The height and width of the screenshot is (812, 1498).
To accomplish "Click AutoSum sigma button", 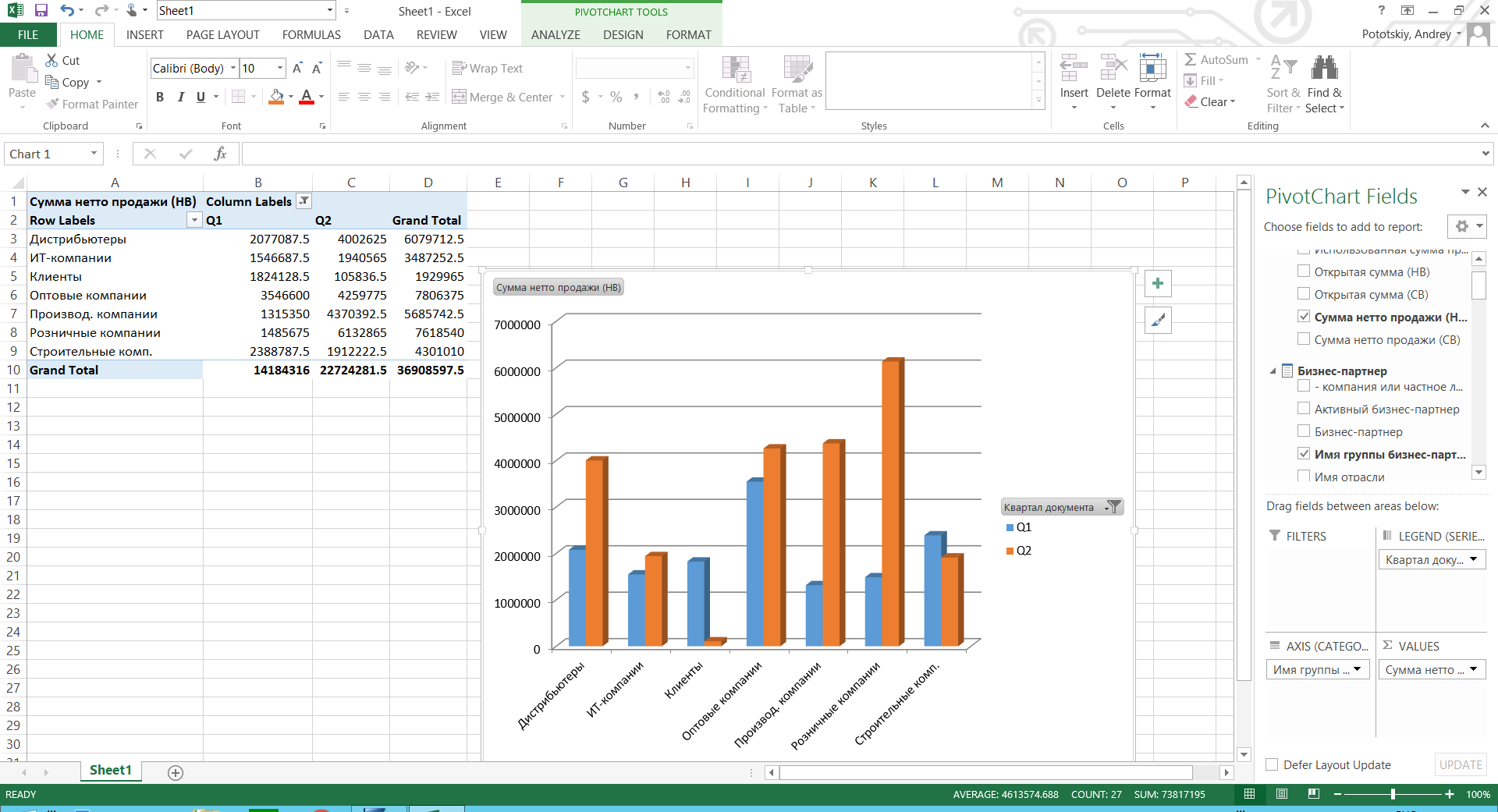I will pos(1216,60).
